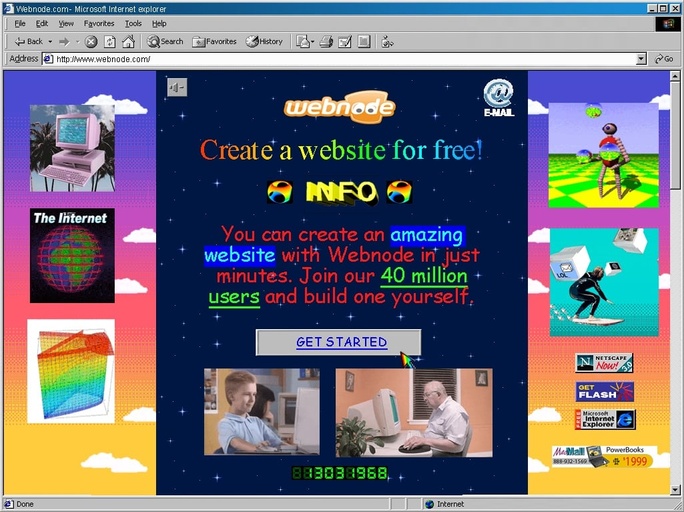Click the vertical scrollbar thumb
This screenshot has height=512, width=684.
point(675,136)
